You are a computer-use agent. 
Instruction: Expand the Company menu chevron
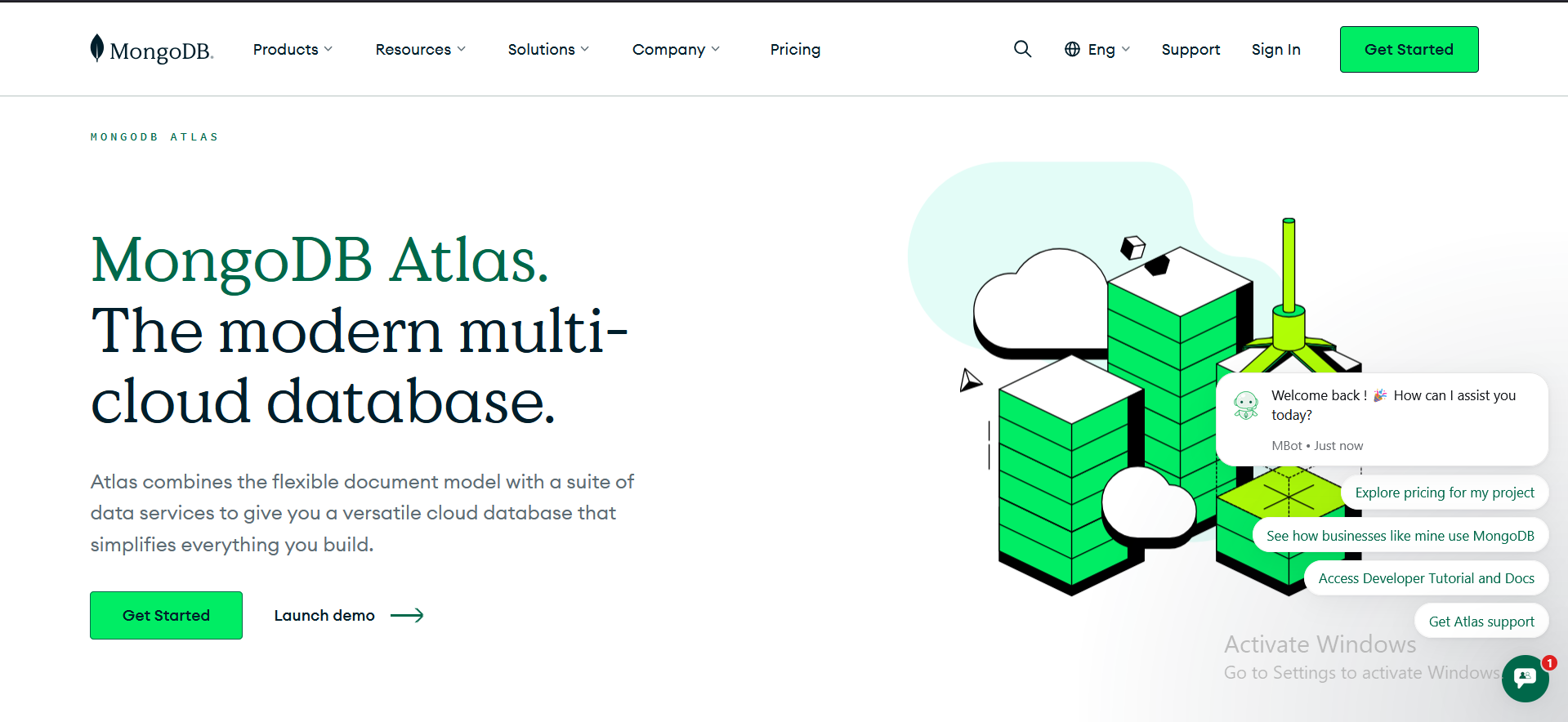click(x=716, y=50)
